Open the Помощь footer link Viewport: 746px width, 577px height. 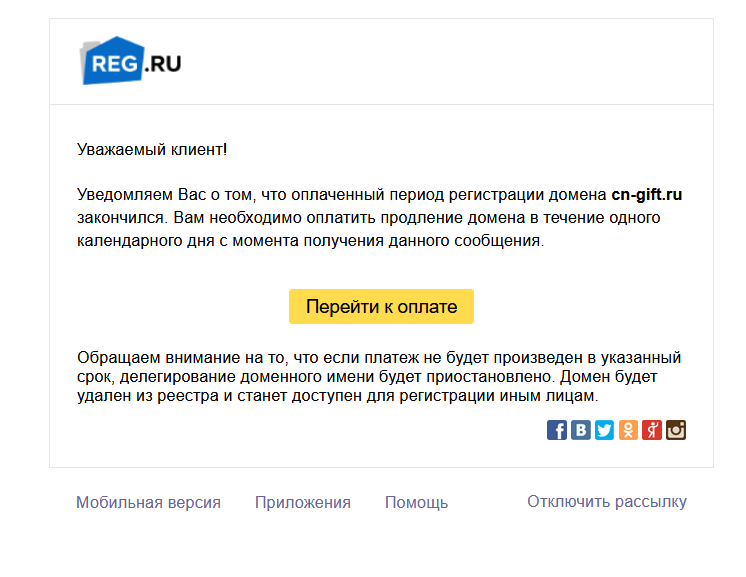(416, 502)
